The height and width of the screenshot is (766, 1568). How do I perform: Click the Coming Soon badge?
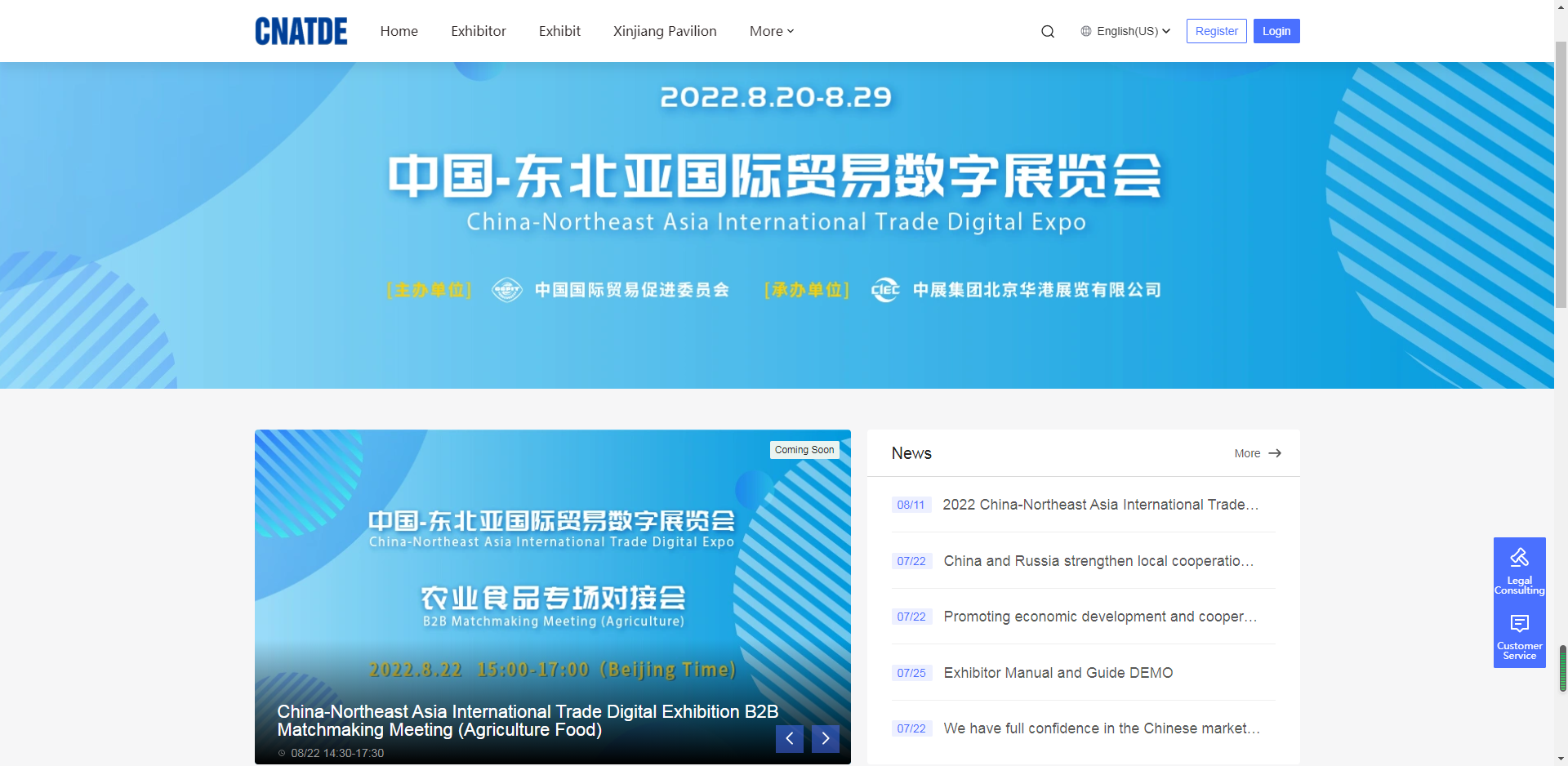(804, 450)
